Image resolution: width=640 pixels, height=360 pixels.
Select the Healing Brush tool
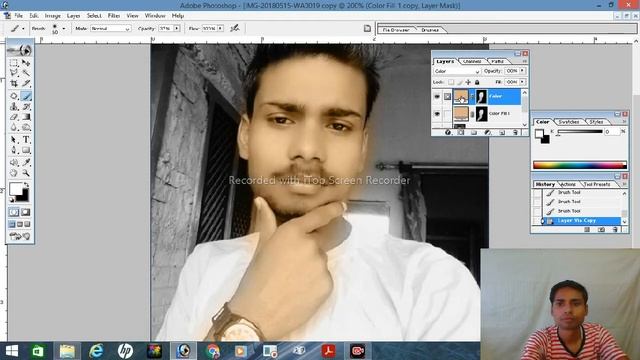[14, 96]
